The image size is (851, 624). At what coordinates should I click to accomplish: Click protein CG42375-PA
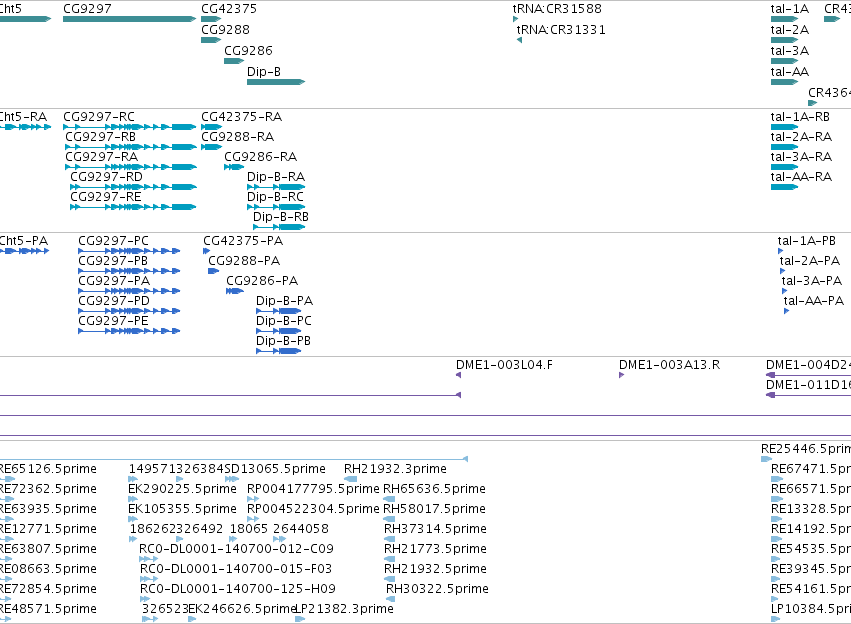(206, 251)
